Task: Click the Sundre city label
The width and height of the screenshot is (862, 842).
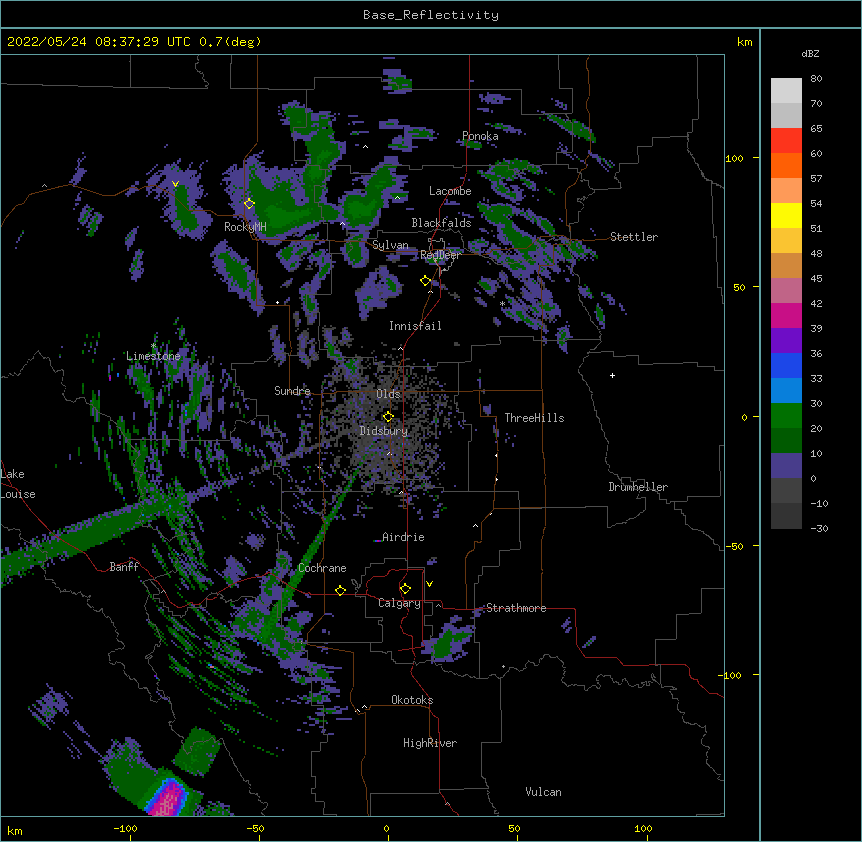Action: [x=292, y=391]
